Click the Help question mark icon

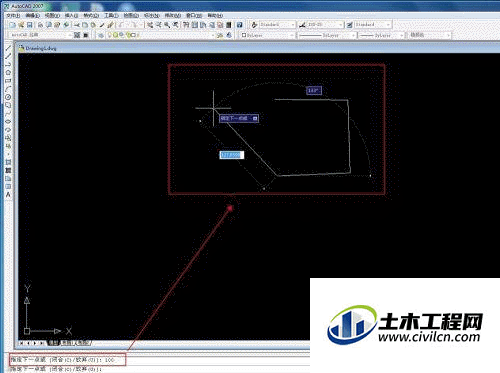tap(239, 25)
